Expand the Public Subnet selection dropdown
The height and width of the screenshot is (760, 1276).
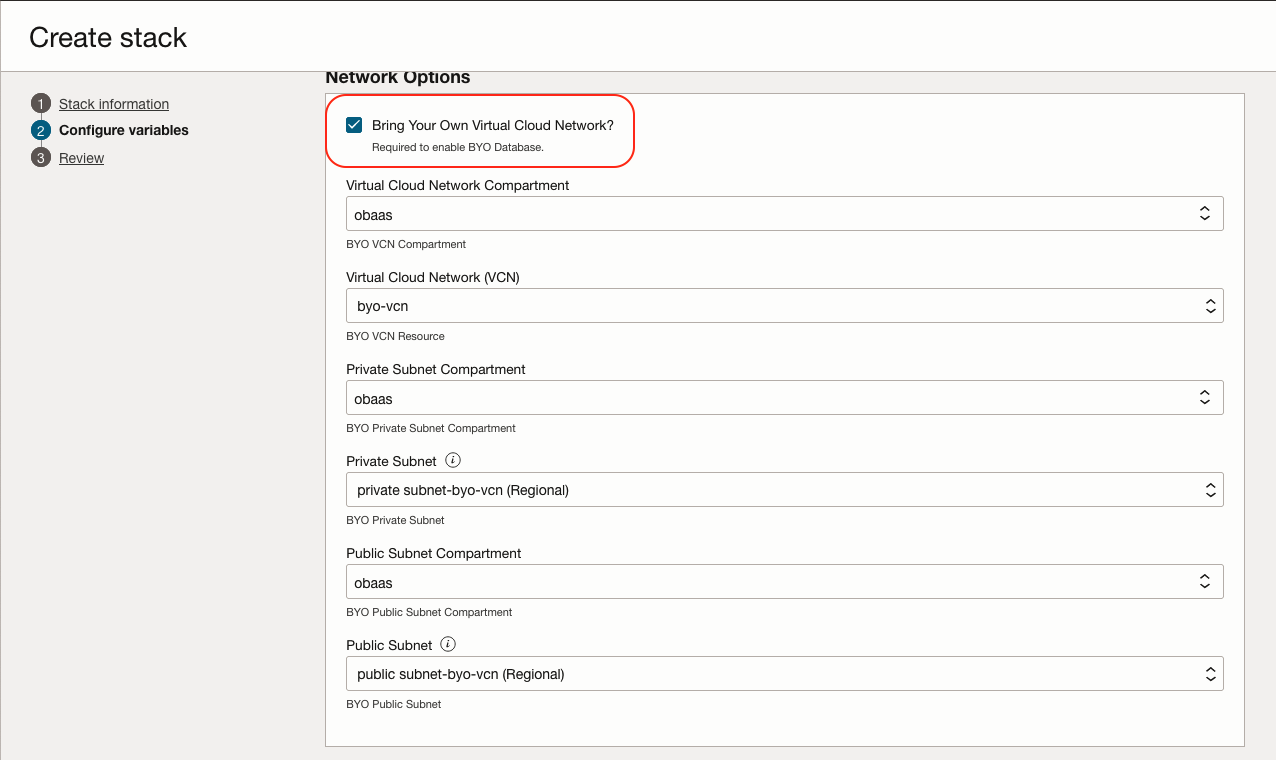pyautogui.click(x=784, y=674)
